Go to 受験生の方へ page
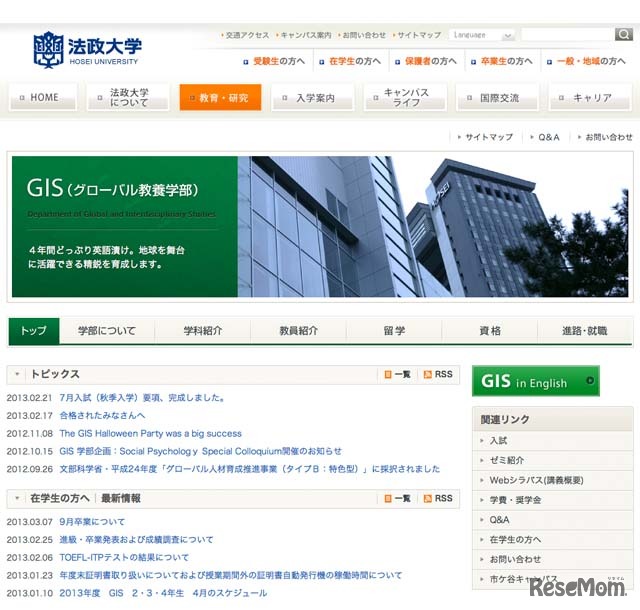The image size is (640, 610). pyautogui.click(x=279, y=61)
